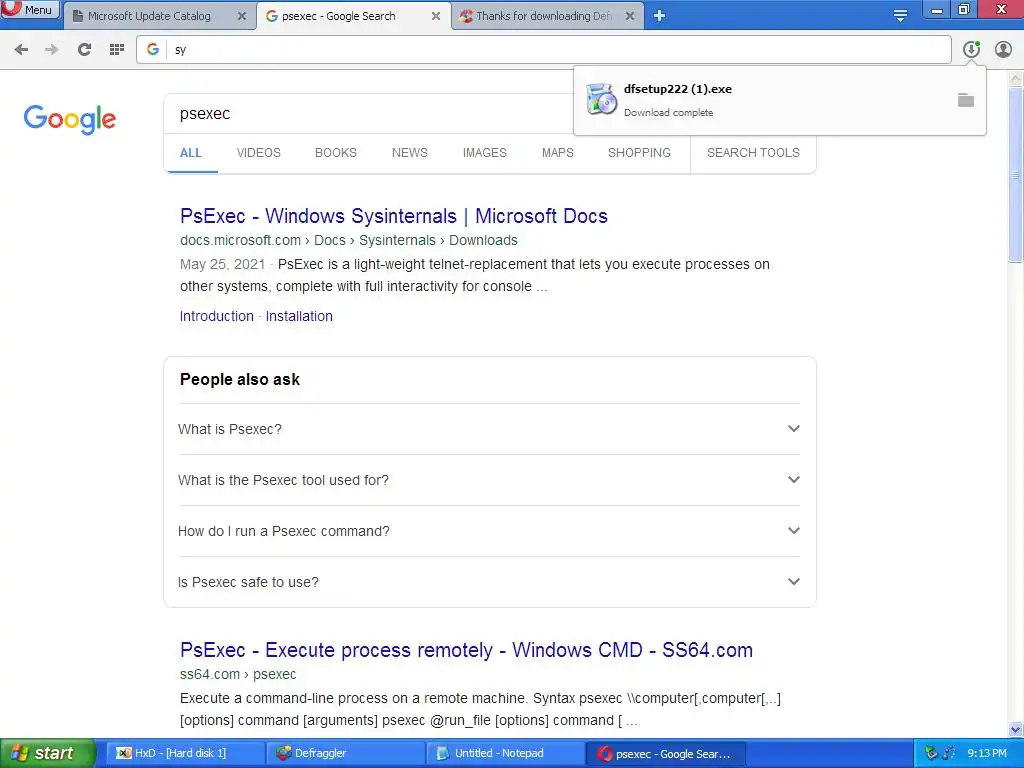Reload the page with the refresh icon
Image resolution: width=1024 pixels, height=768 pixels.
(x=84, y=50)
